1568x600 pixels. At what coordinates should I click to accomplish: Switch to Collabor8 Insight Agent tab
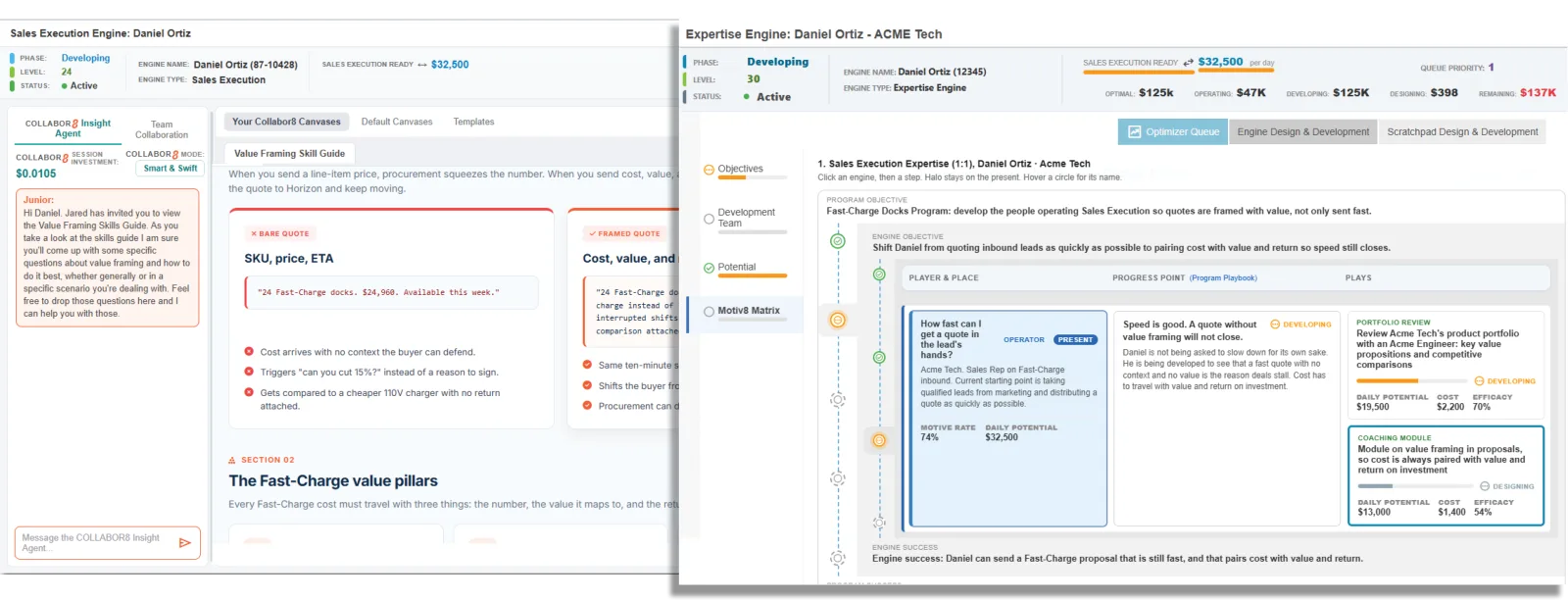pyautogui.click(x=68, y=128)
